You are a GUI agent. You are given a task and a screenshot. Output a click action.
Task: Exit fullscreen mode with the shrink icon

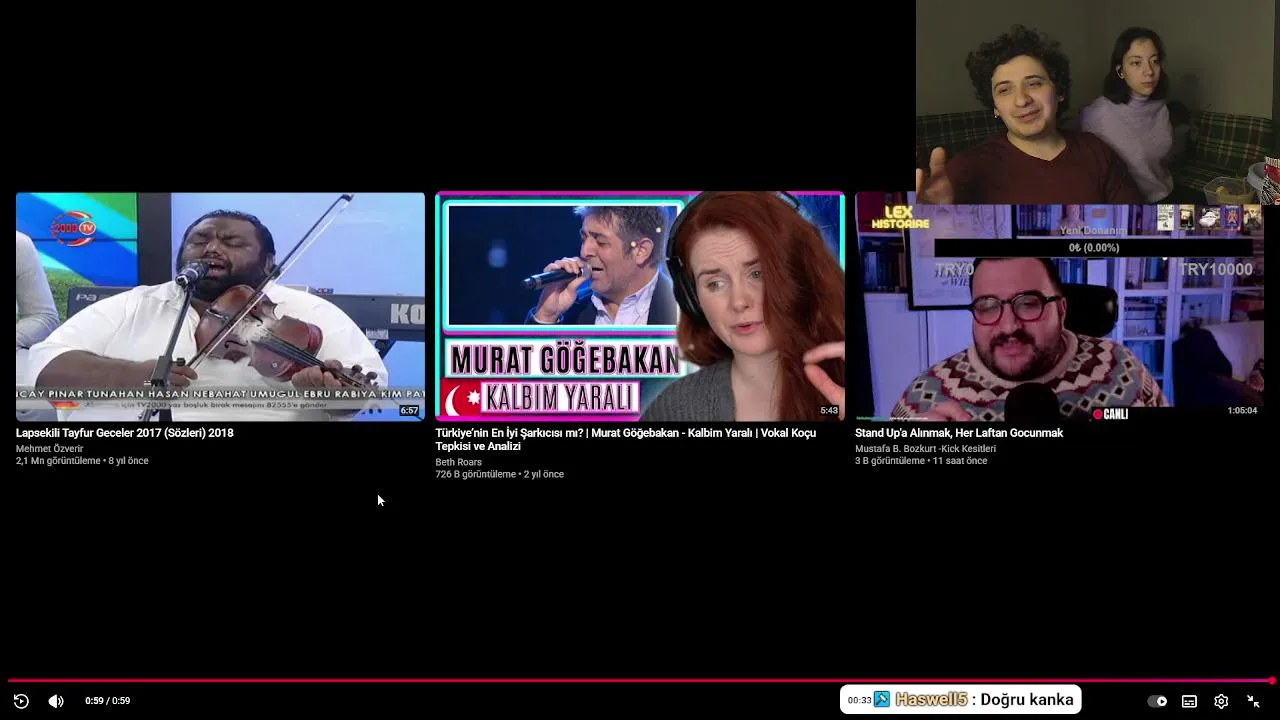[x=1253, y=701]
